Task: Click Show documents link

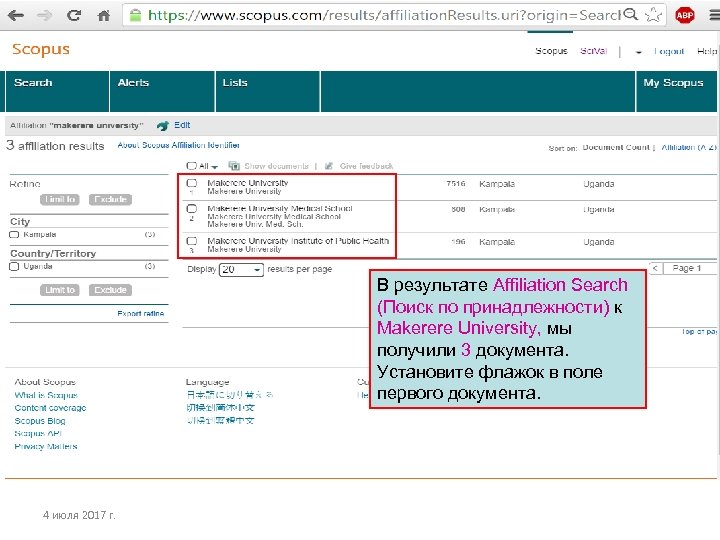Action: tap(276, 166)
